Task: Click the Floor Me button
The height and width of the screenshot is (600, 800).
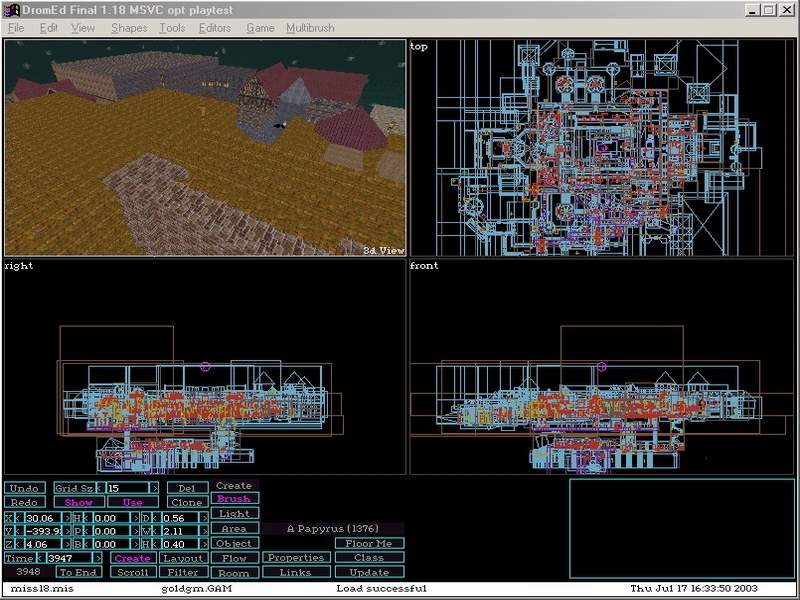Action: (x=369, y=543)
